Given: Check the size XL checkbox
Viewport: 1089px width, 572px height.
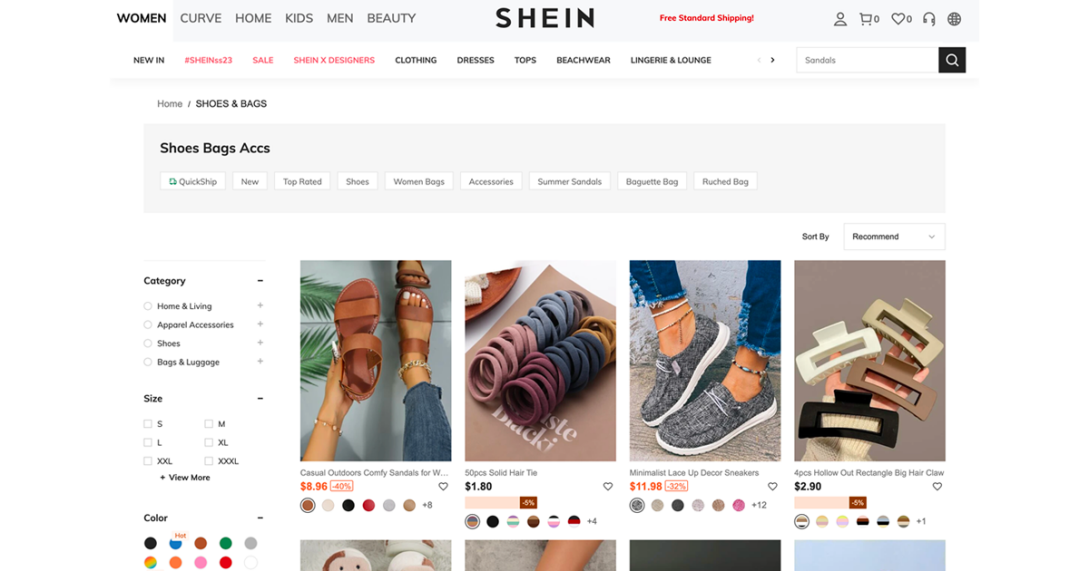Looking at the screenshot, I should pyautogui.click(x=208, y=442).
